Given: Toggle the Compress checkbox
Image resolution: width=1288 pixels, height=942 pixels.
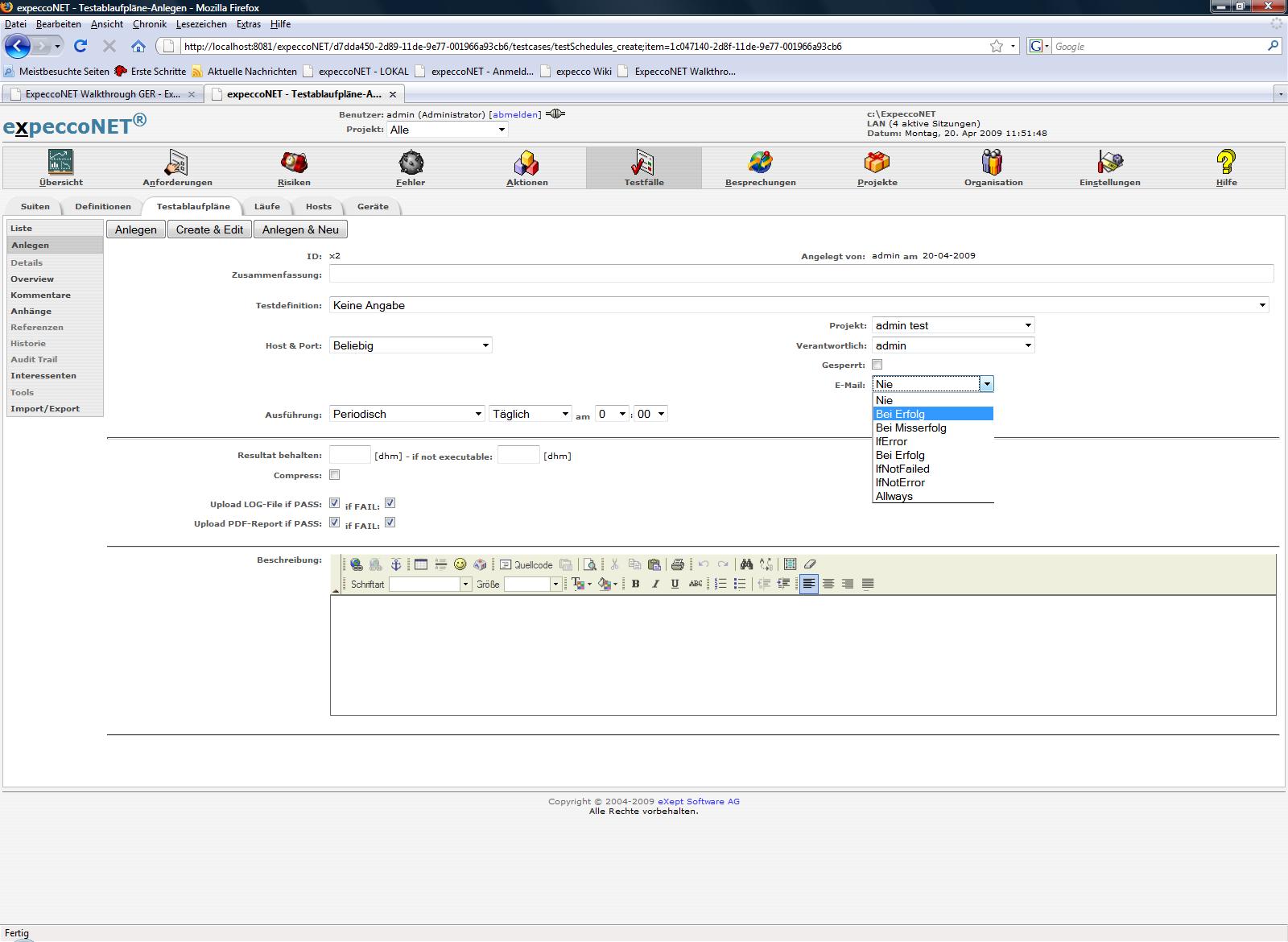Looking at the screenshot, I should tap(335, 475).
